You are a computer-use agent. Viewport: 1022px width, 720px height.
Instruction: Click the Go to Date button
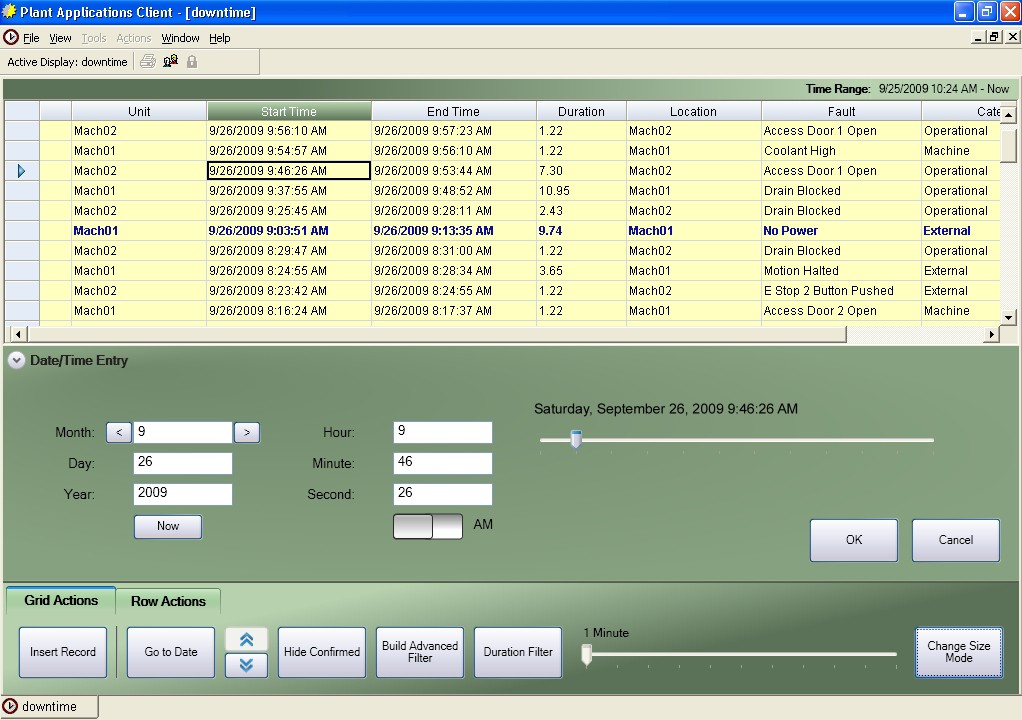point(171,652)
